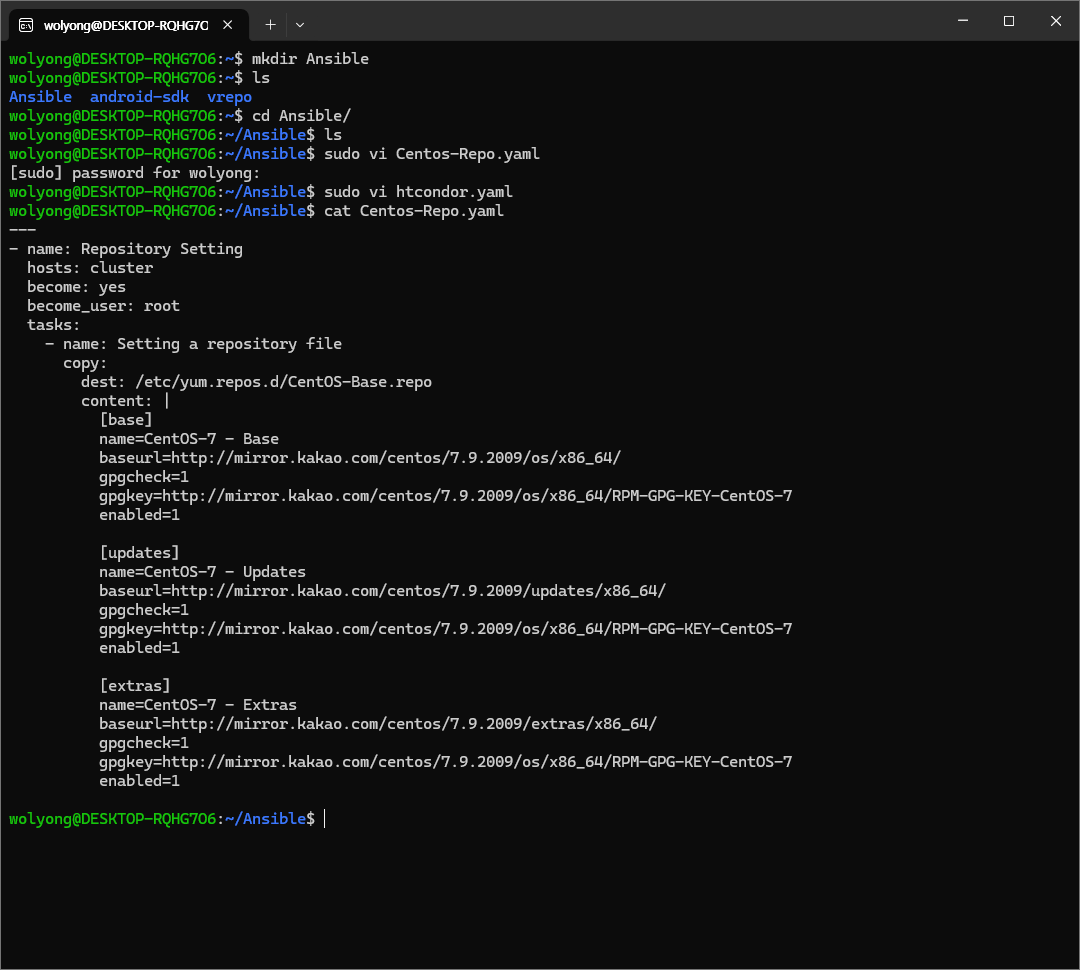Open the updates repo baseurl link
The image size is (1080, 970).
pyautogui.click(x=417, y=591)
